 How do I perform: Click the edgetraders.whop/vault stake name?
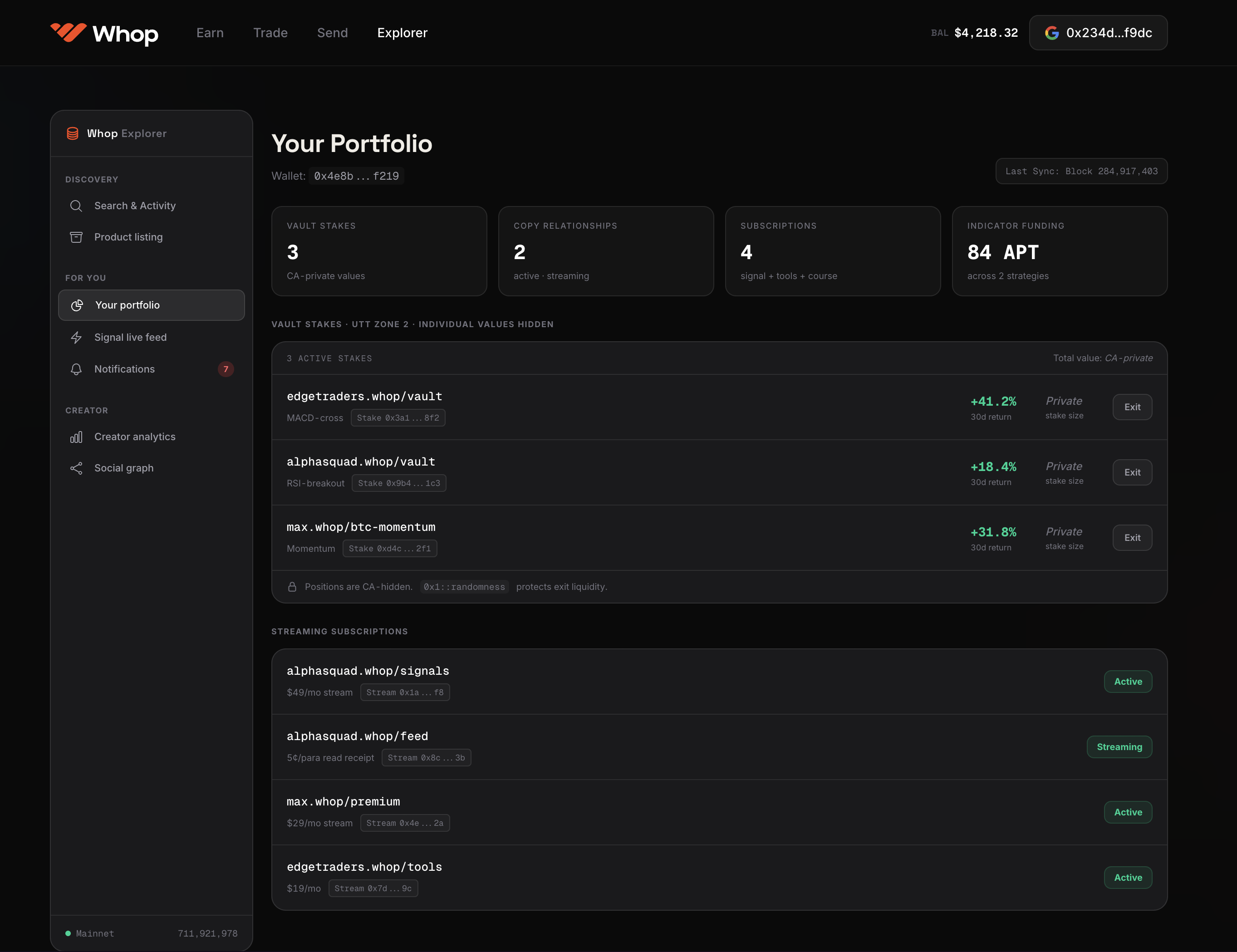click(x=364, y=397)
